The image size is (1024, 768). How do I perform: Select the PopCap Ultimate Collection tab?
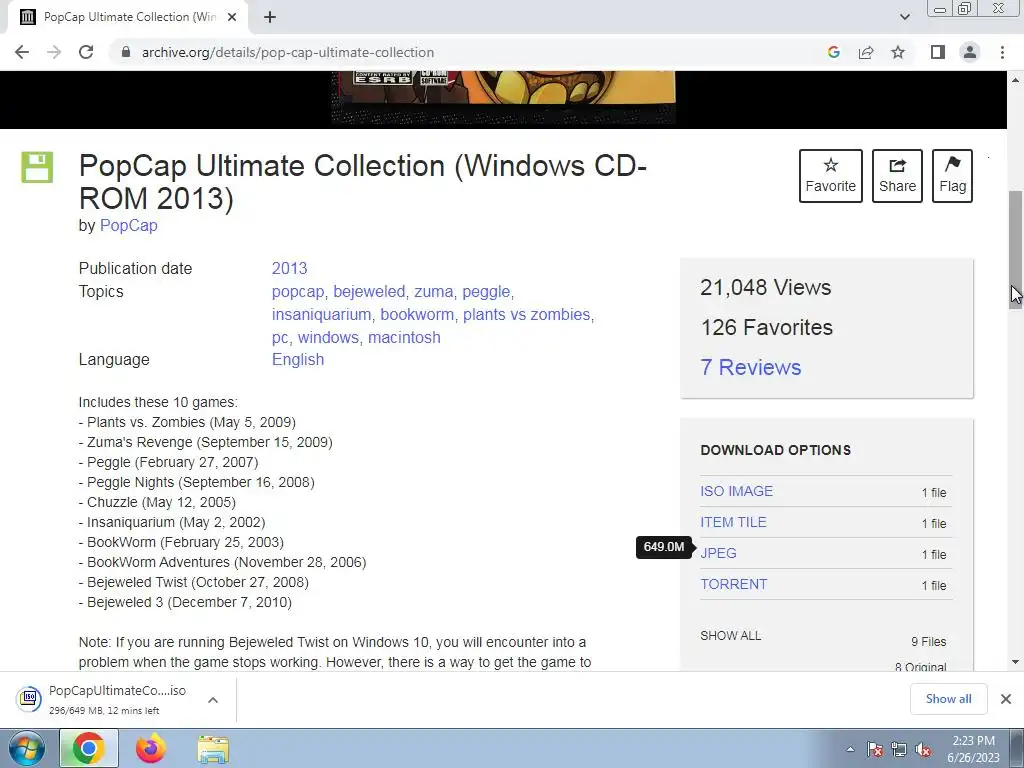coord(129,17)
